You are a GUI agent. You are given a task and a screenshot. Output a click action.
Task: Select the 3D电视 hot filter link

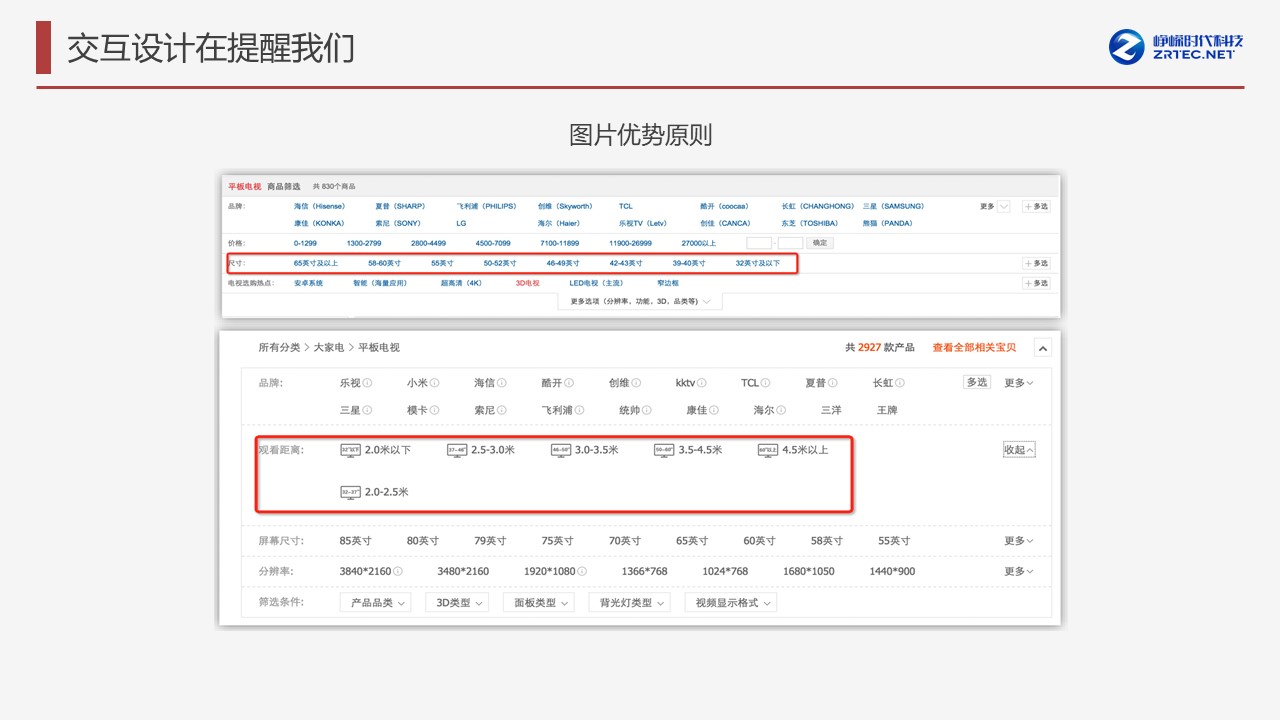tap(527, 283)
